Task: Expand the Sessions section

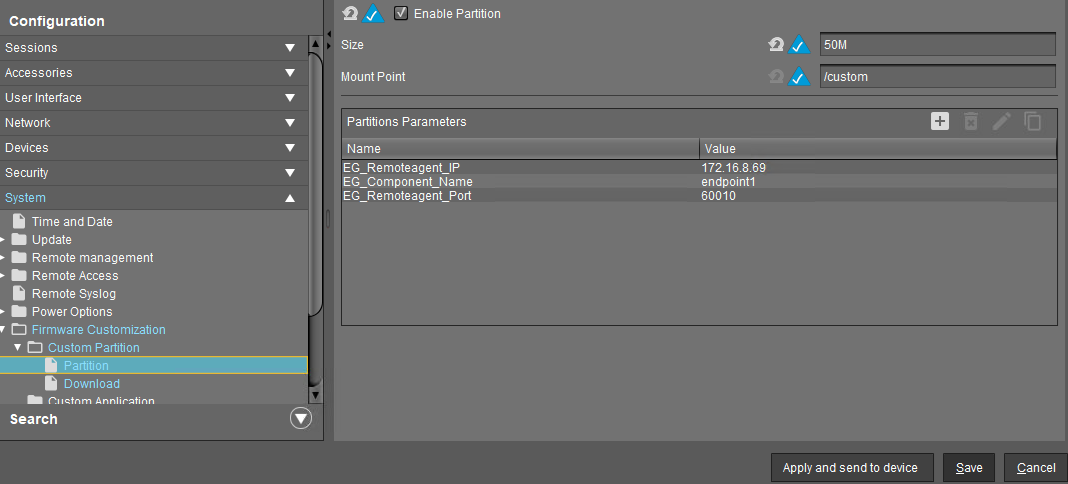Action: (290, 48)
